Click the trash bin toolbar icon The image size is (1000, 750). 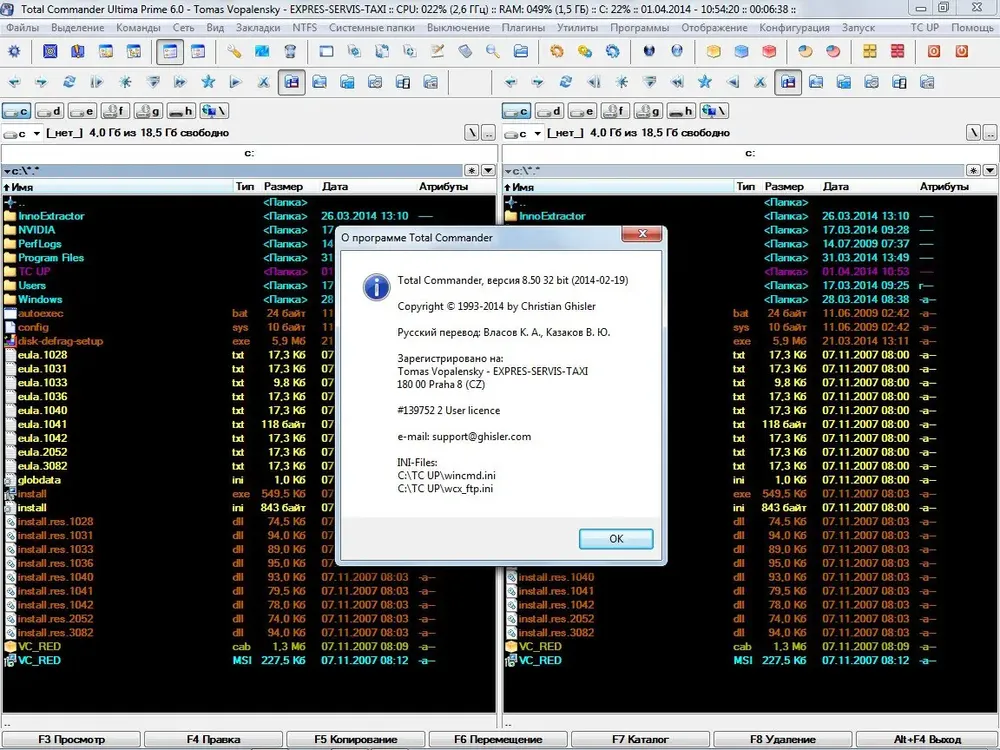(290, 52)
